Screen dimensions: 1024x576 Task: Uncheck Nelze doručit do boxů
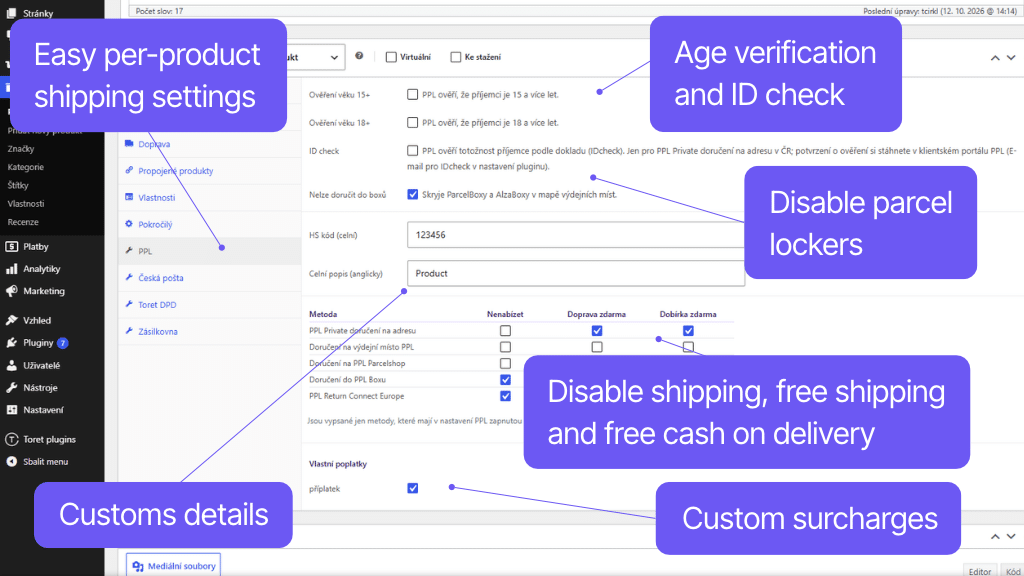[x=413, y=195]
